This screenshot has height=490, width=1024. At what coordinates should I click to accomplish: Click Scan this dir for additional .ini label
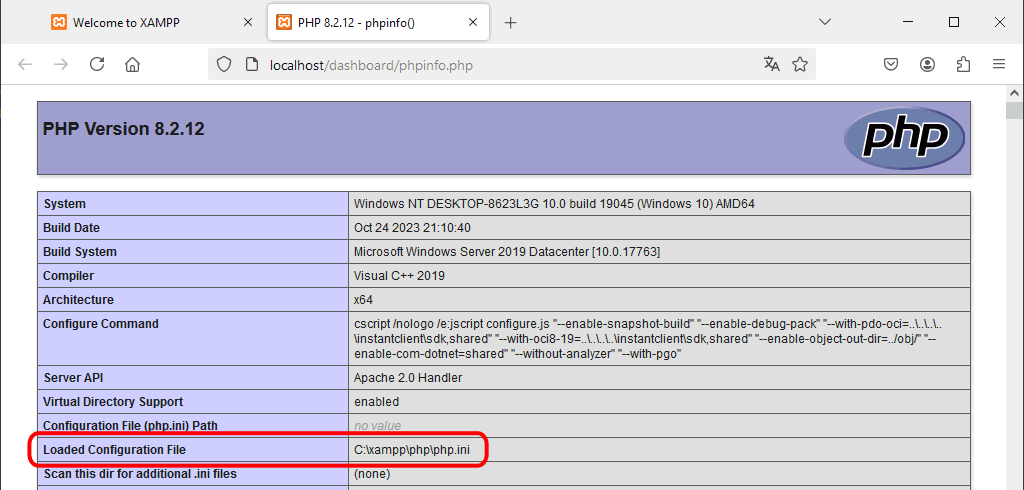click(x=140, y=474)
